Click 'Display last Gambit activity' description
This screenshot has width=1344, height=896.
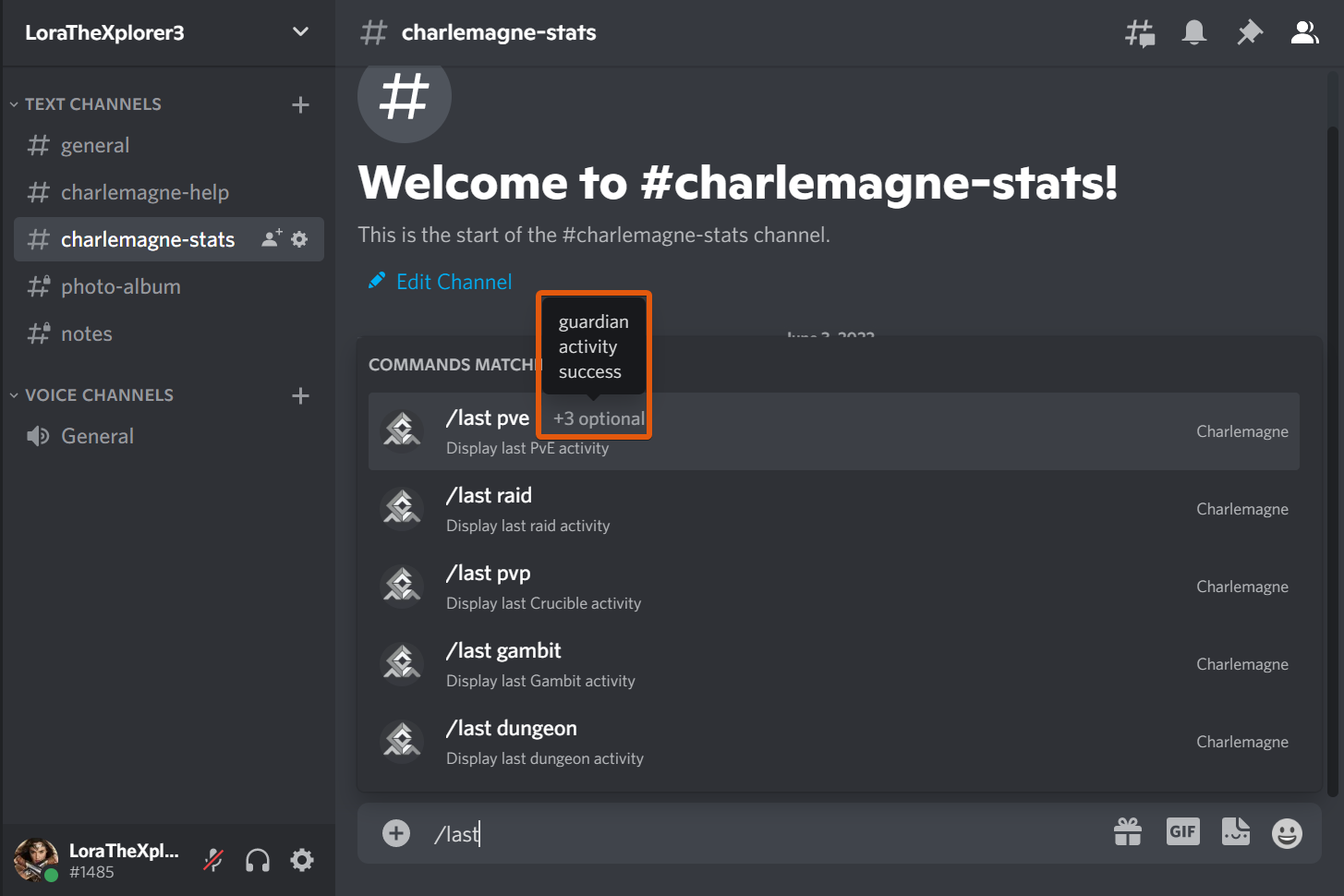pyautogui.click(x=541, y=681)
